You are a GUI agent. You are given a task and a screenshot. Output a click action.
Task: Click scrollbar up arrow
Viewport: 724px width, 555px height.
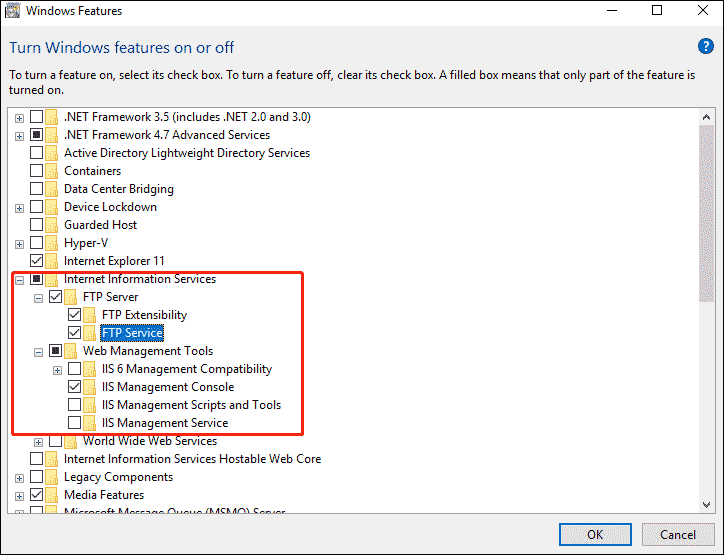(x=706, y=117)
